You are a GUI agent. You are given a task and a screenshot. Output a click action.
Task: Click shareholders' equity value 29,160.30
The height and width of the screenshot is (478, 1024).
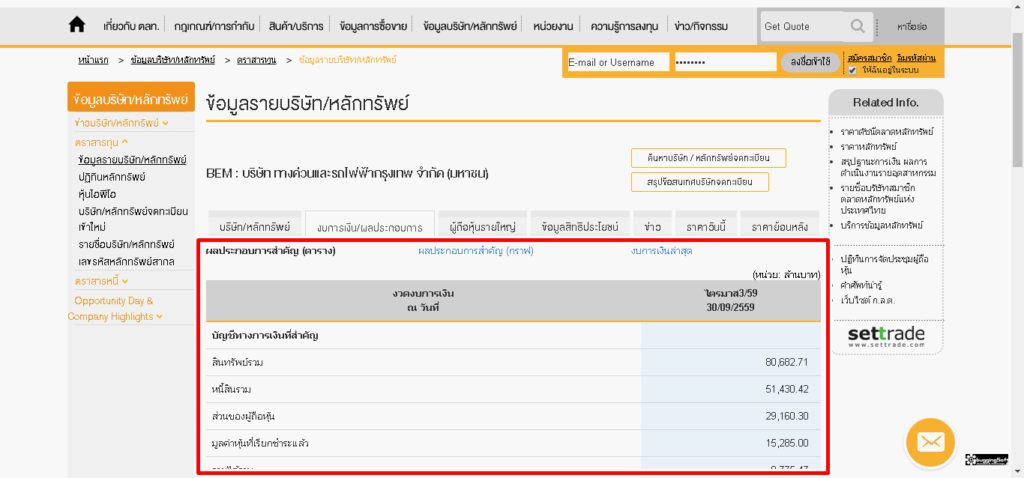tap(787, 416)
